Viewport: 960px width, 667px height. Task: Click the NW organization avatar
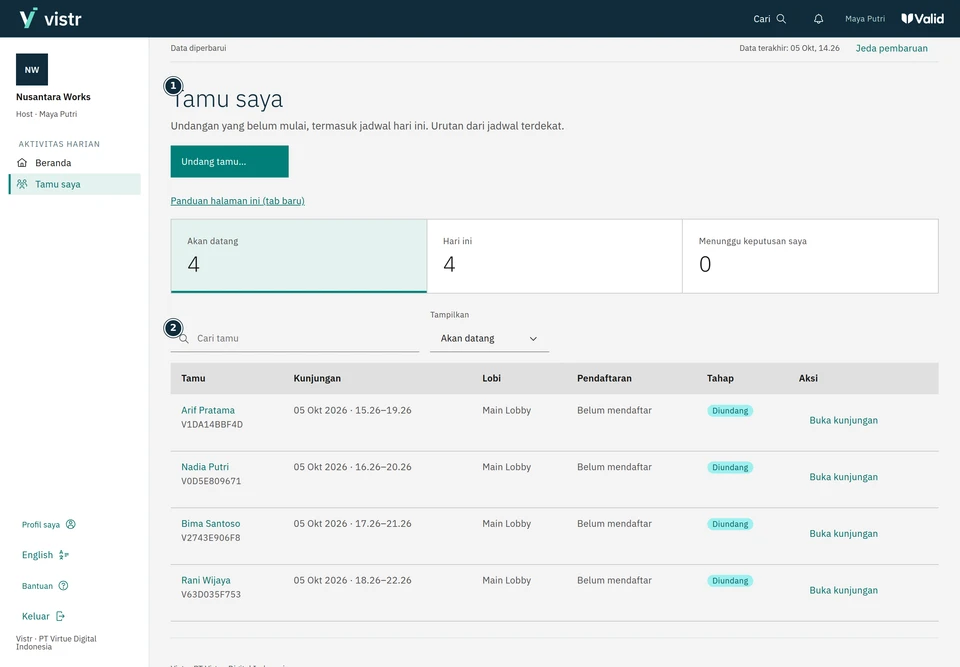pos(32,69)
